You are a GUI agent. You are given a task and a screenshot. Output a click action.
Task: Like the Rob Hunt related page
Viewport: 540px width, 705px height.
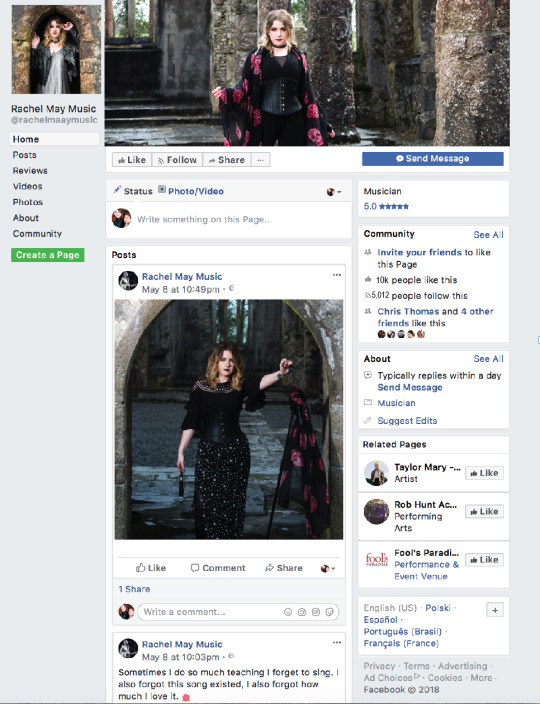[484, 512]
